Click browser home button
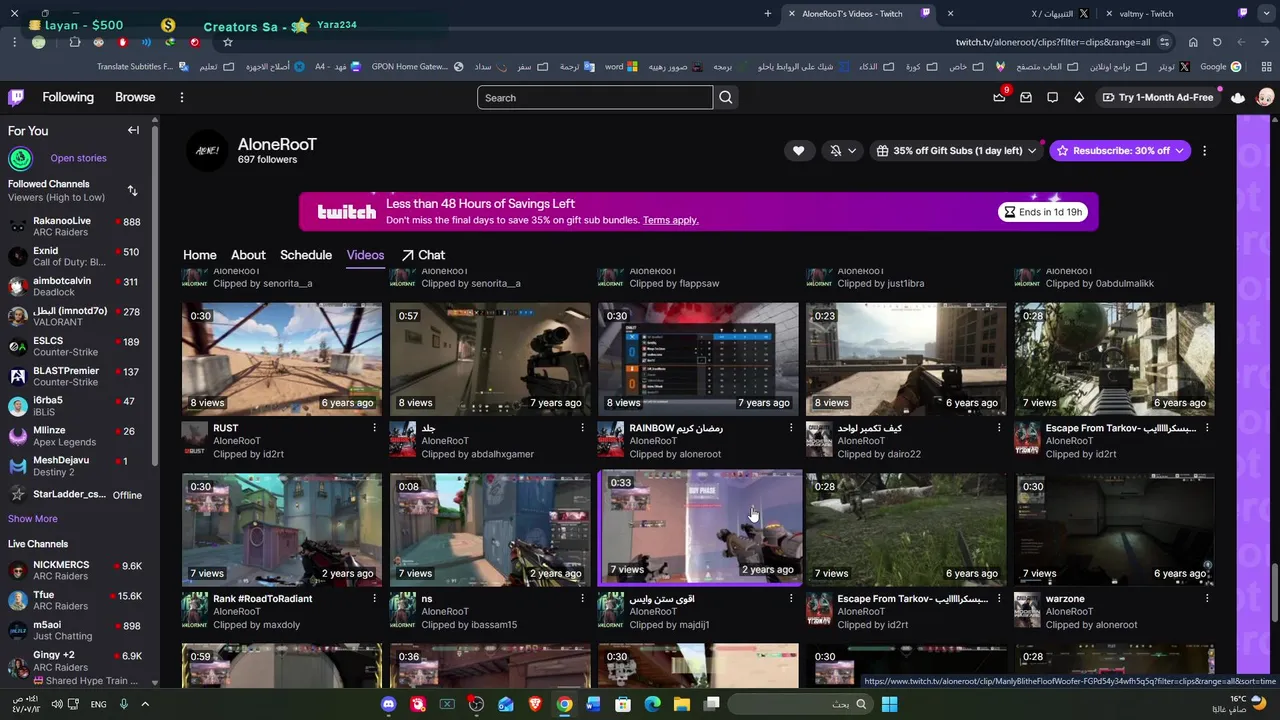 point(1193,42)
